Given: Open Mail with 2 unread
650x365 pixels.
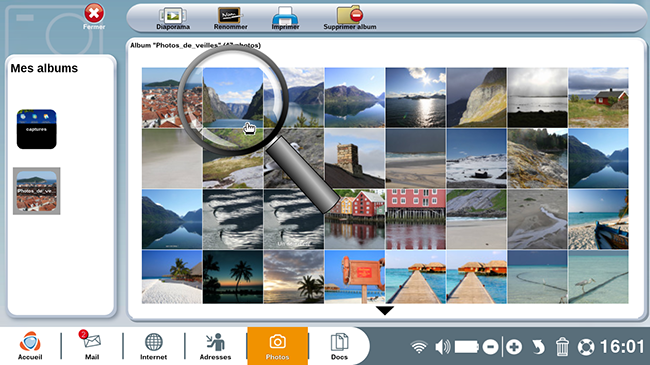Looking at the screenshot, I should point(91,345).
